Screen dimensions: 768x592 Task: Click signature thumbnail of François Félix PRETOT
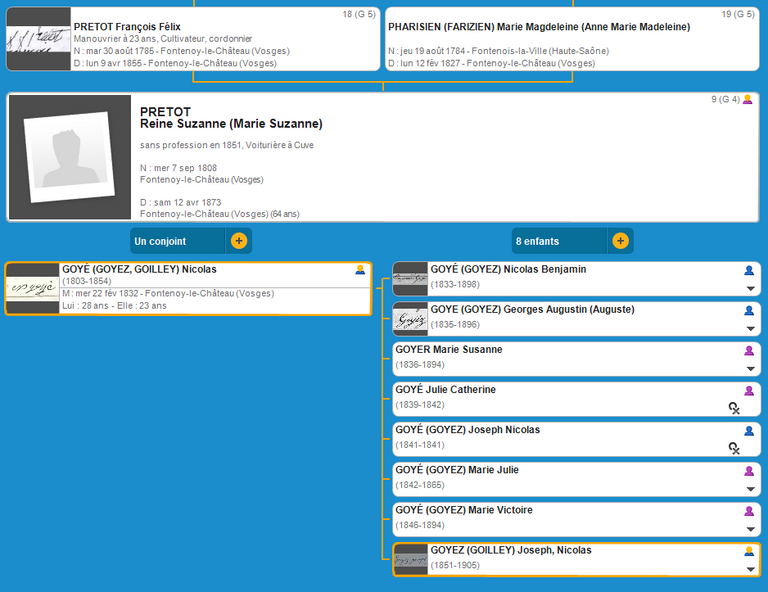click(38, 40)
